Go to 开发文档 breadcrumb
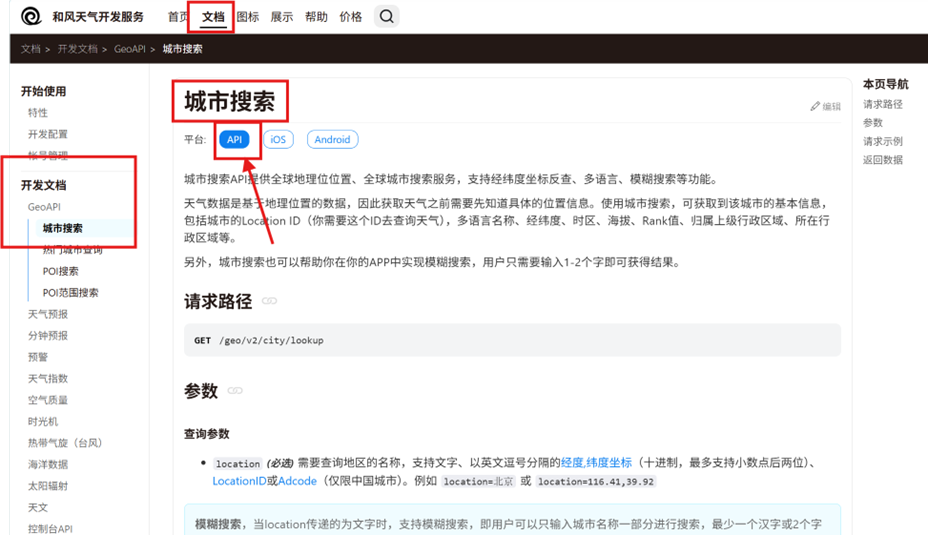928x535 pixels. (77, 49)
